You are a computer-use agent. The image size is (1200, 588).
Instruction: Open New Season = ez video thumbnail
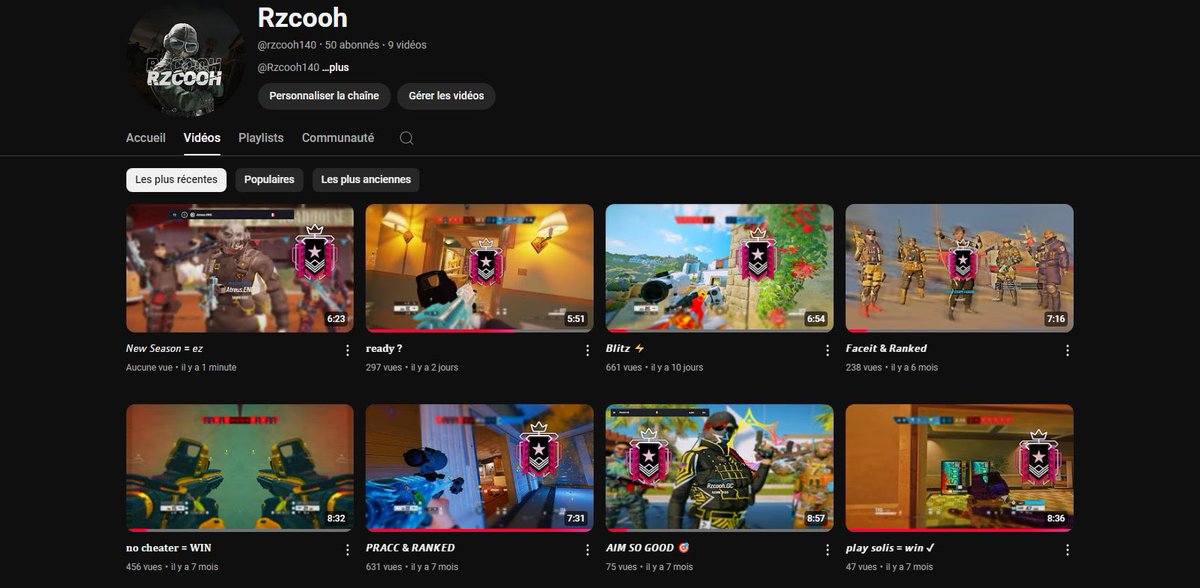pyautogui.click(x=240, y=268)
